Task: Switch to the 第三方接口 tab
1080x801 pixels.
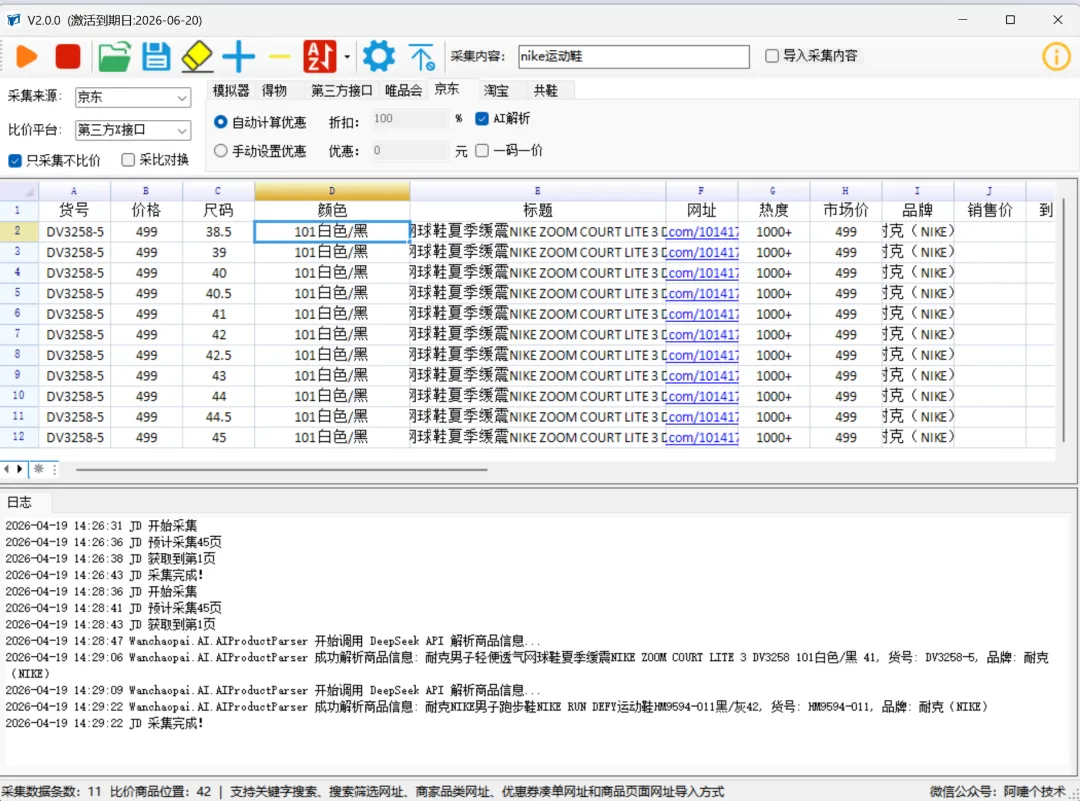Action: point(342,90)
